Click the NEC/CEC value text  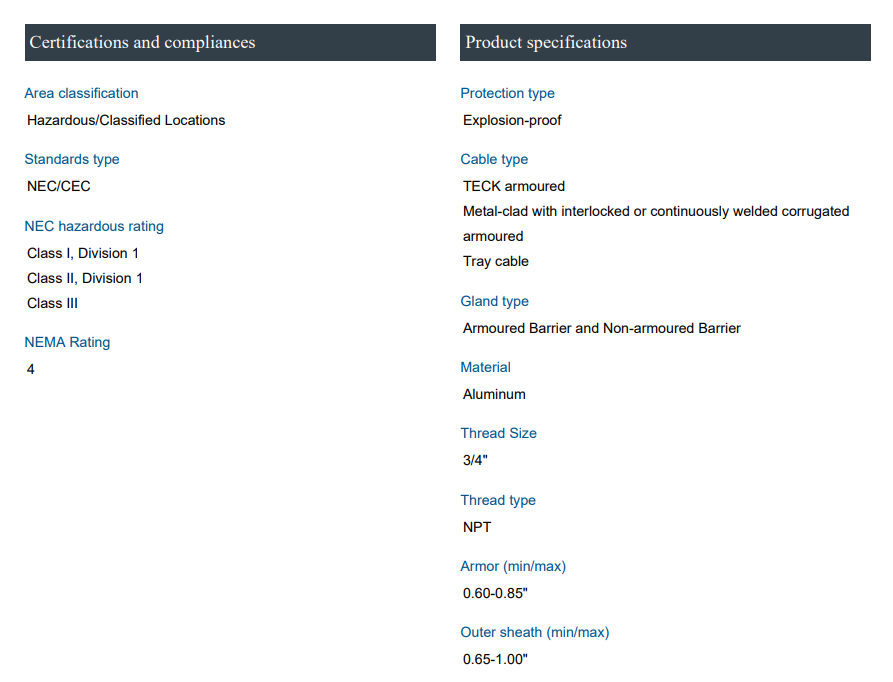pyautogui.click(x=59, y=186)
